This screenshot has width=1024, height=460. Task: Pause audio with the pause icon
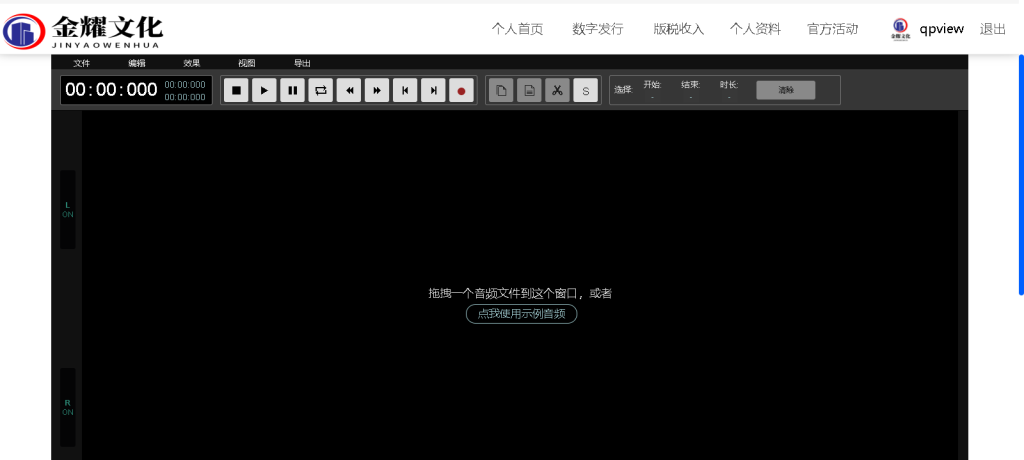[292, 90]
